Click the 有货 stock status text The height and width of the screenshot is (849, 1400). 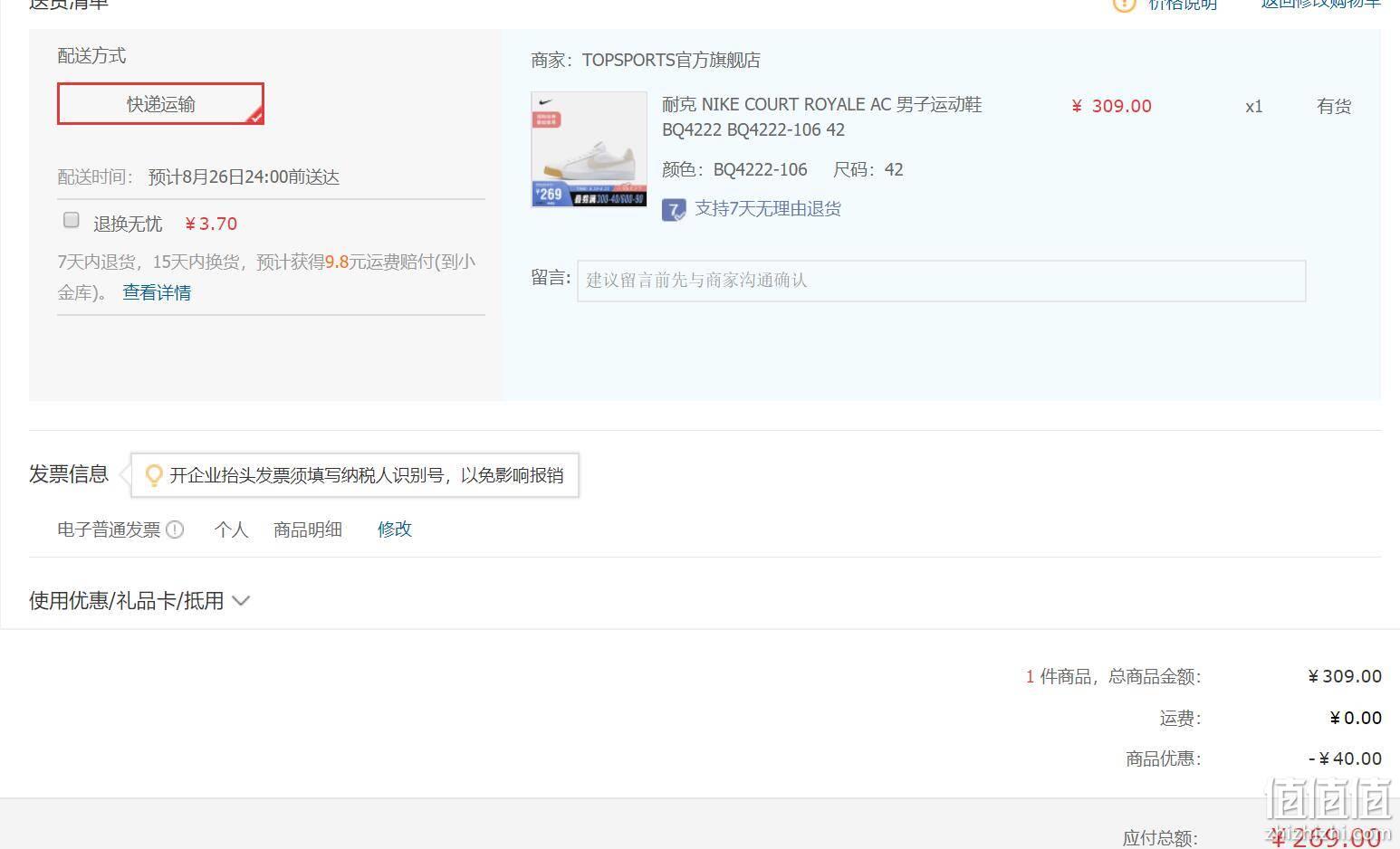tap(1334, 106)
